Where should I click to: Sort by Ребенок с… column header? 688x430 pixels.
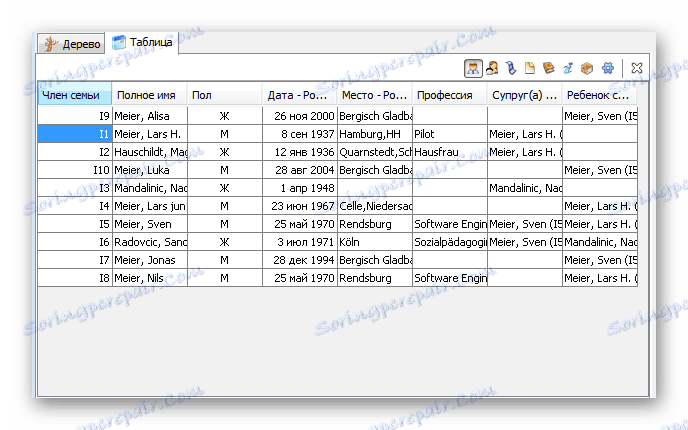click(600, 95)
